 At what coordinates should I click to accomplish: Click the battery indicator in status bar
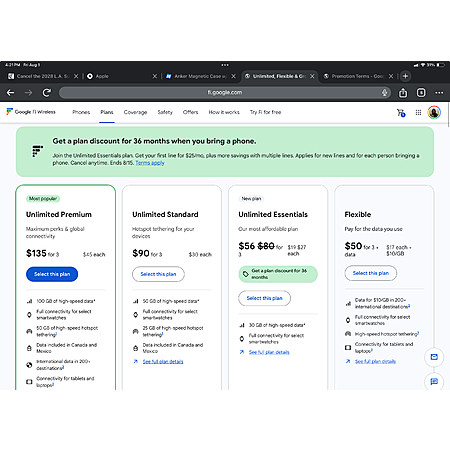(440, 65)
